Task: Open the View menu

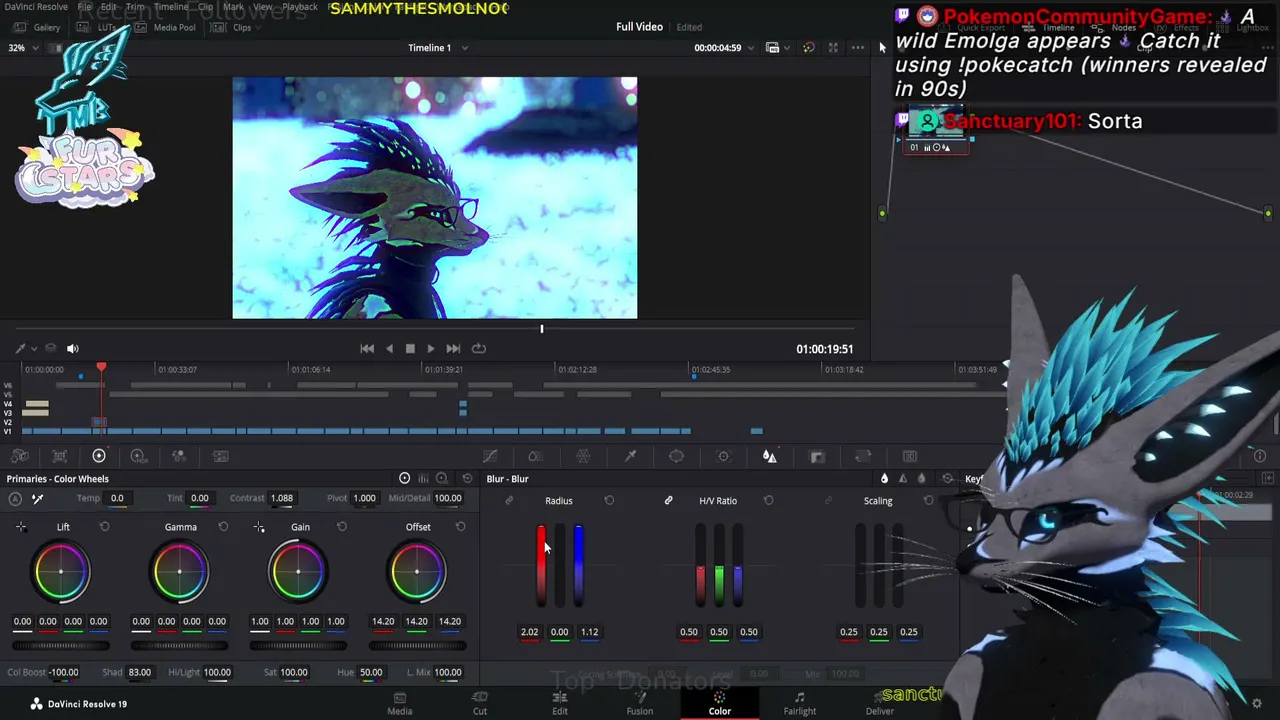Action: (x=263, y=7)
